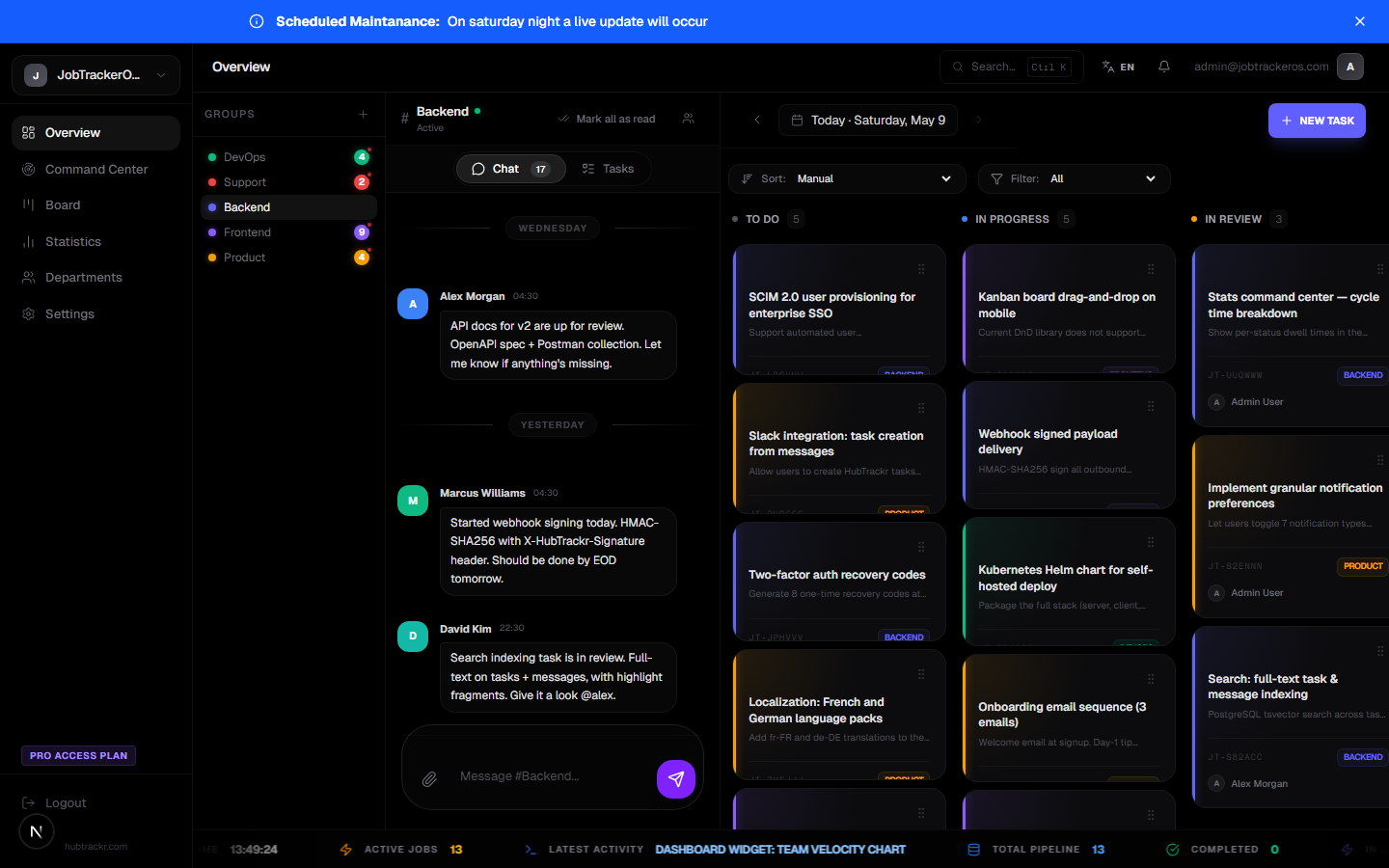Open the Two-factor auth recovery codes card
1389x868 pixels.
pos(839,582)
